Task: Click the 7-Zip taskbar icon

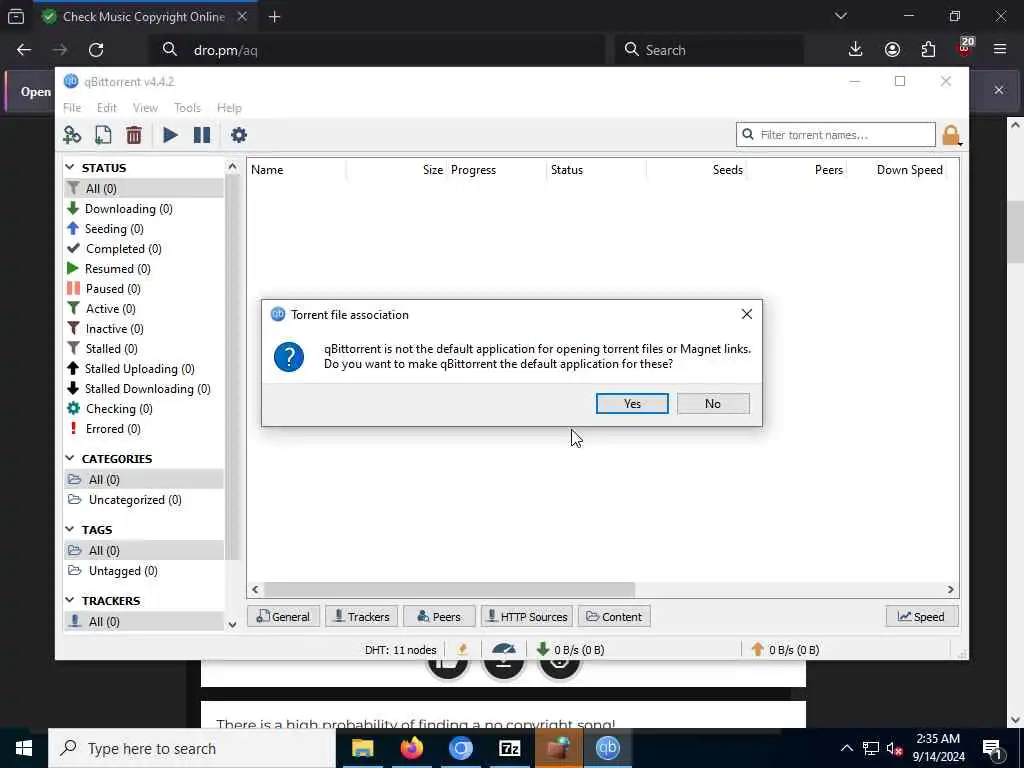Action: [x=509, y=748]
